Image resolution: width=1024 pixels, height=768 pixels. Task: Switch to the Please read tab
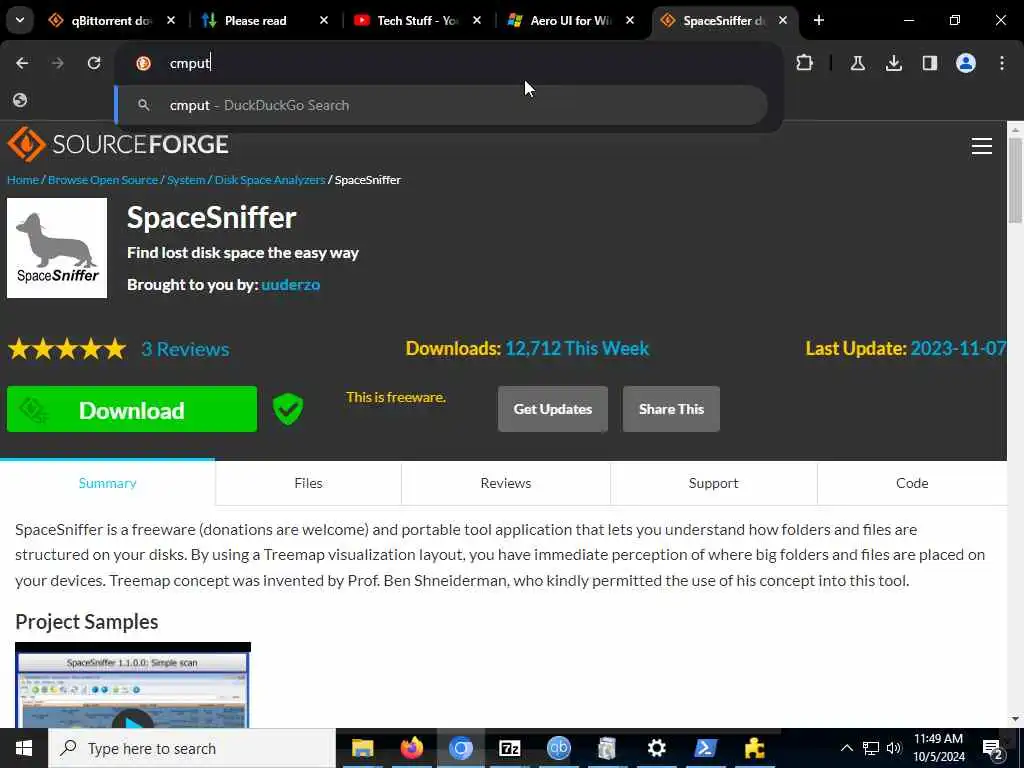(x=255, y=20)
